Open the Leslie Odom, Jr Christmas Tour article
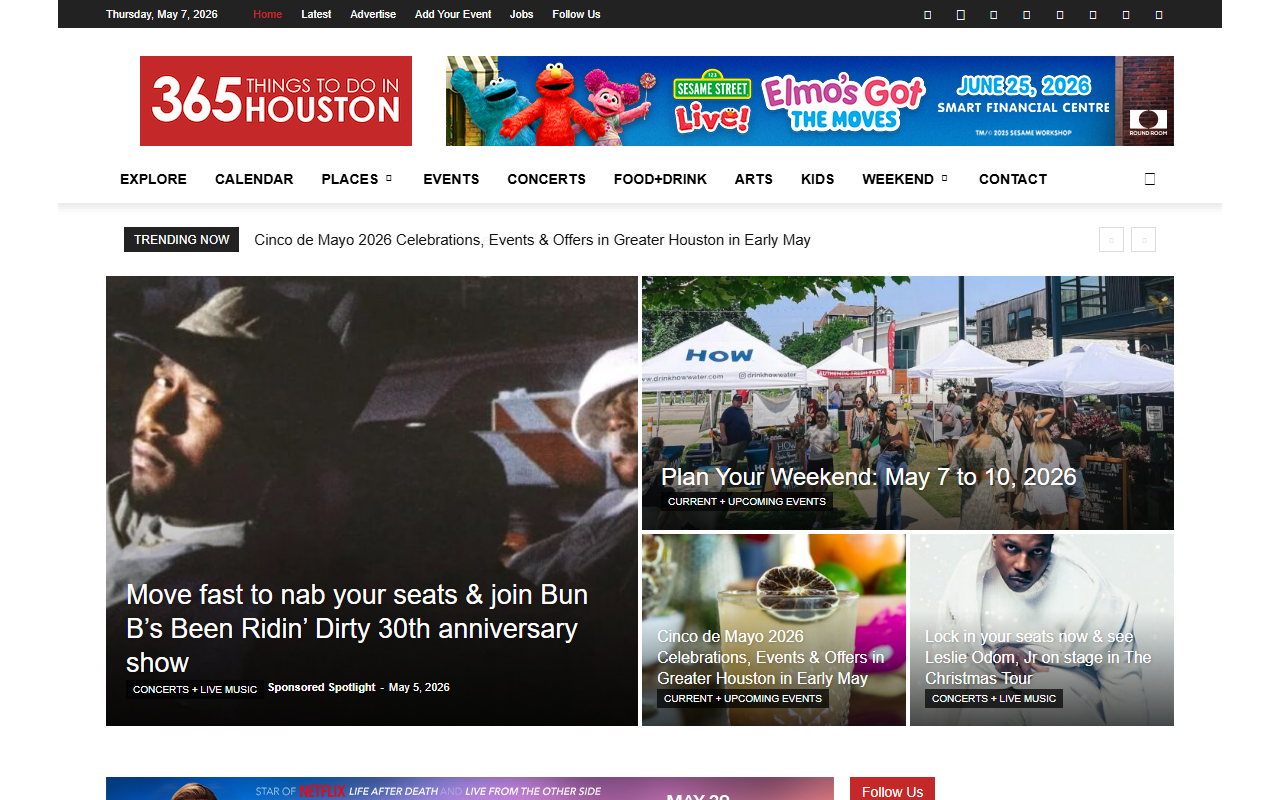Image resolution: width=1280 pixels, height=800 pixels. [1038, 657]
